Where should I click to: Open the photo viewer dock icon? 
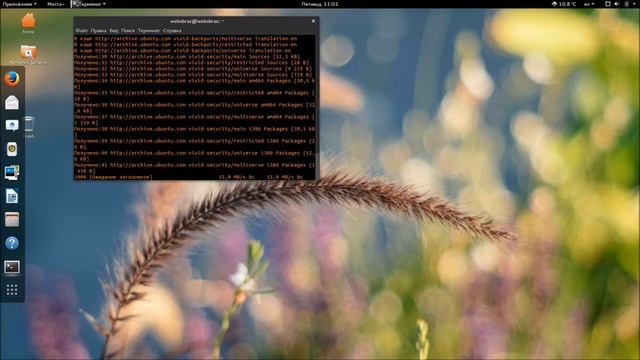pos(12,173)
